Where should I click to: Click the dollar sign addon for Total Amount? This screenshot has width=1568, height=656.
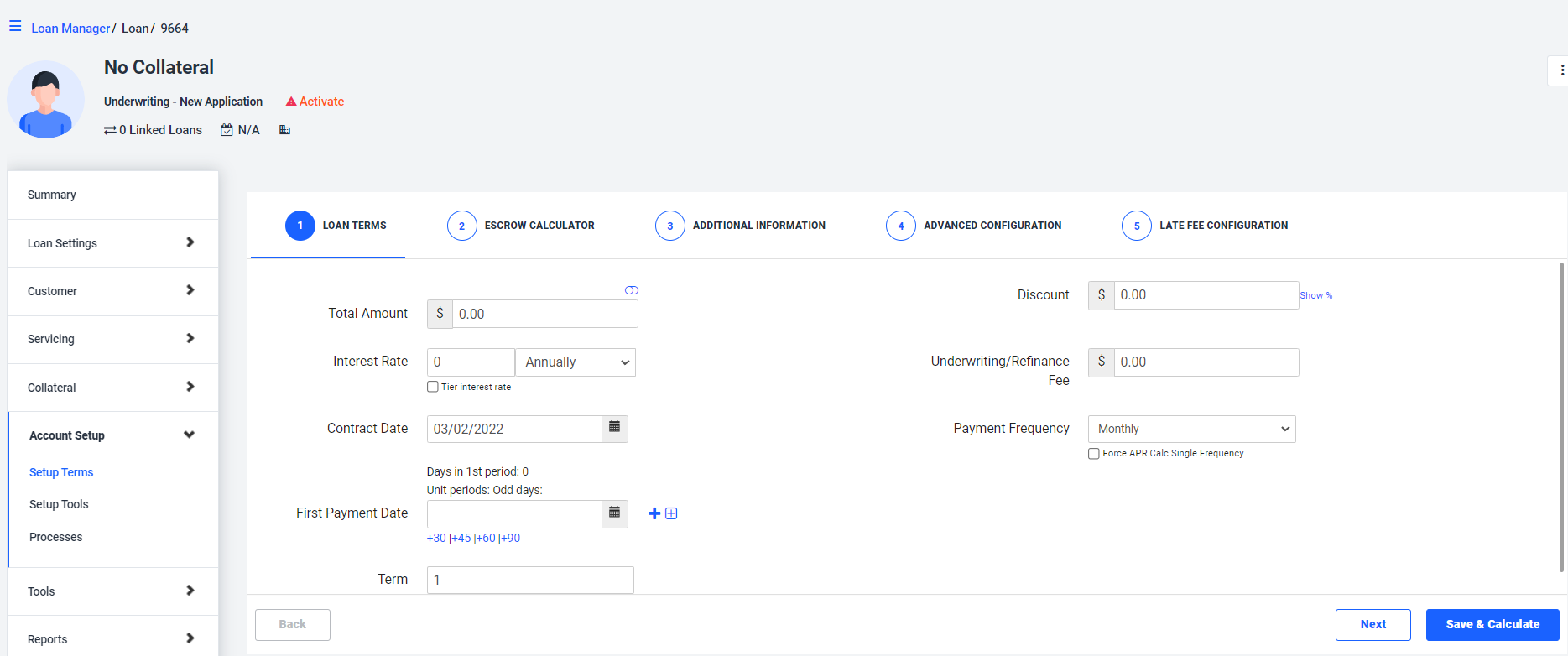coord(440,314)
